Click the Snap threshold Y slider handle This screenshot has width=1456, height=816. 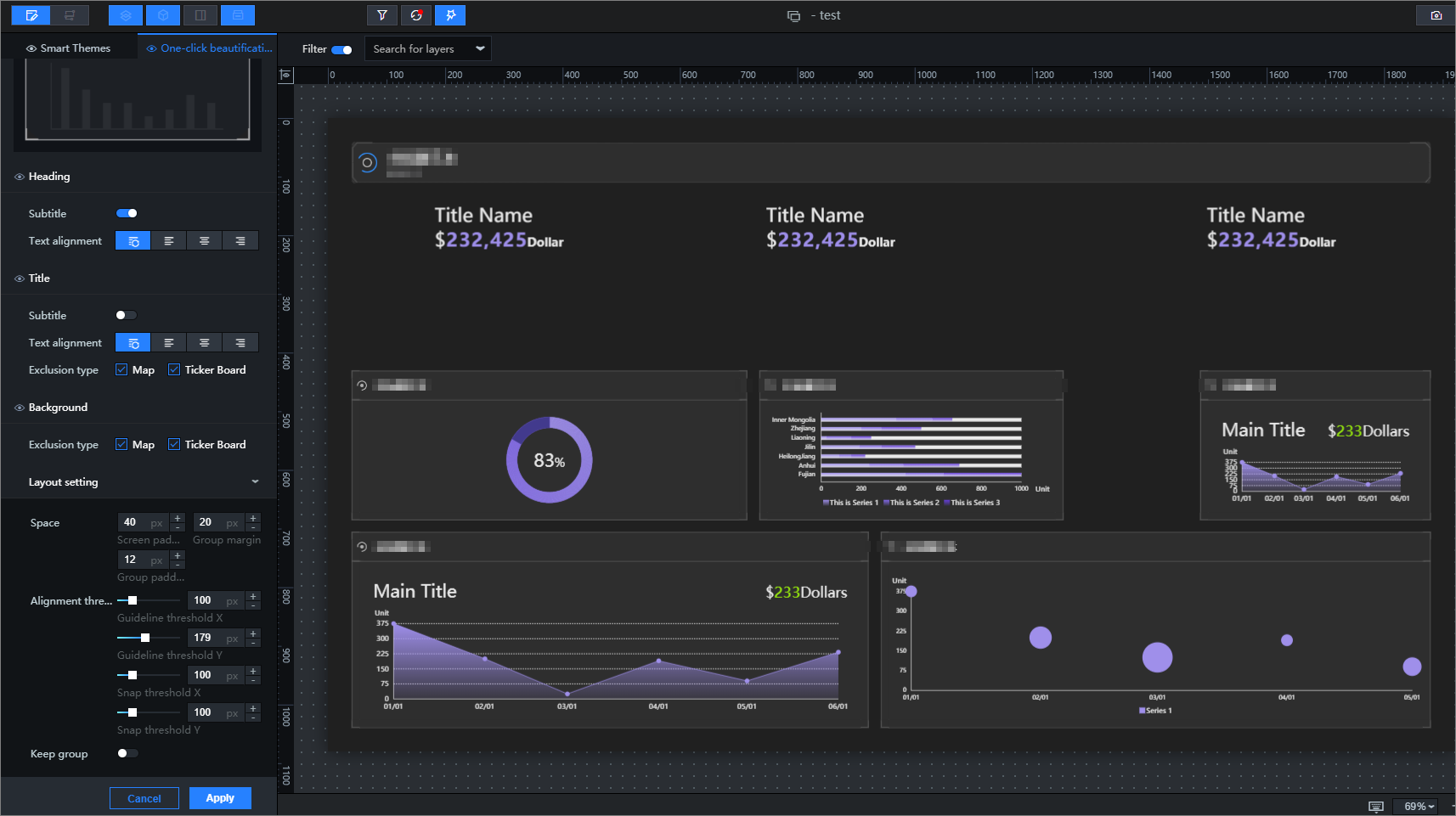click(133, 712)
